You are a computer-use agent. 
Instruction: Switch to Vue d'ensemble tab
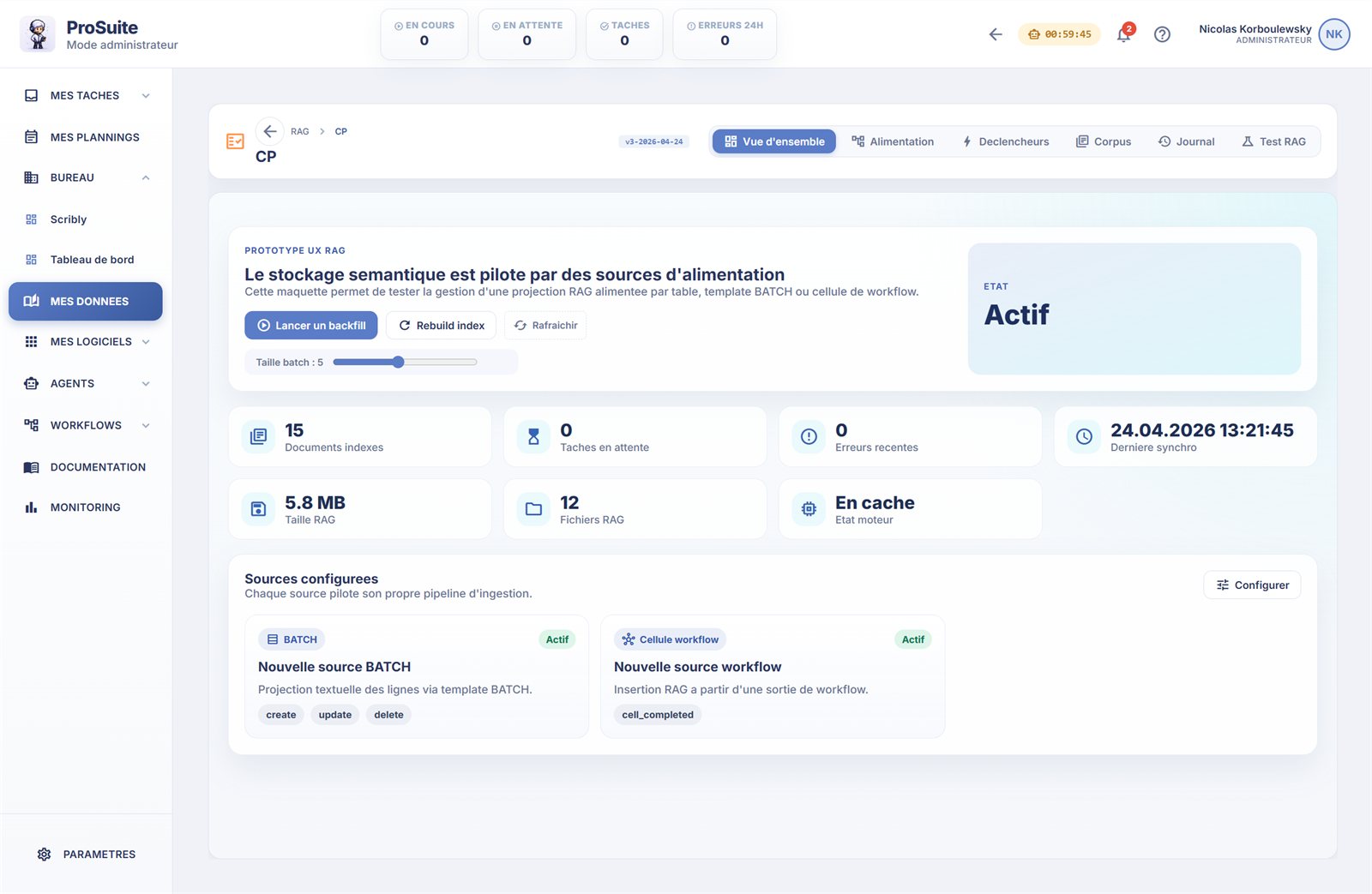click(x=774, y=141)
